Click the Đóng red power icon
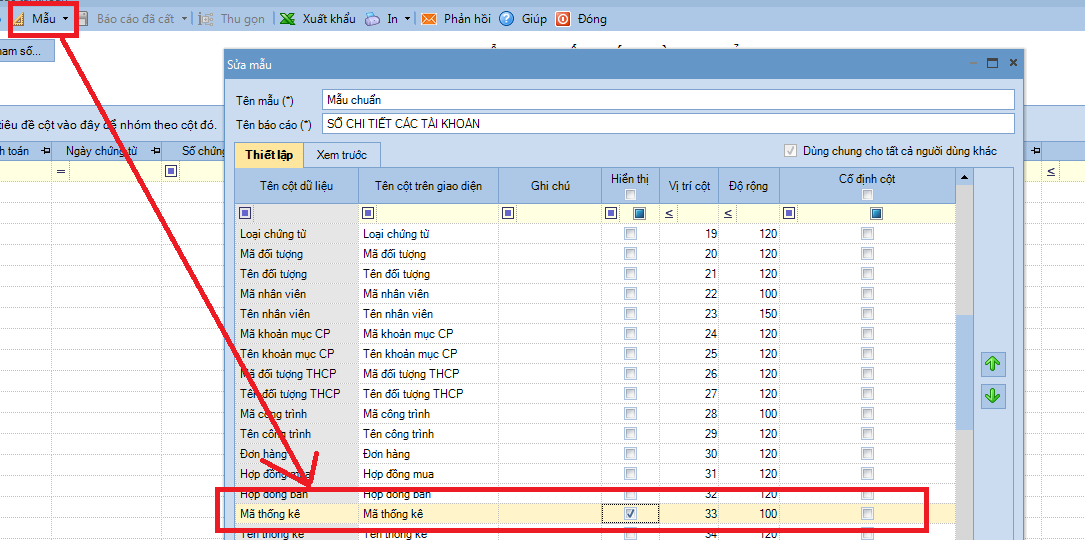 click(x=563, y=19)
